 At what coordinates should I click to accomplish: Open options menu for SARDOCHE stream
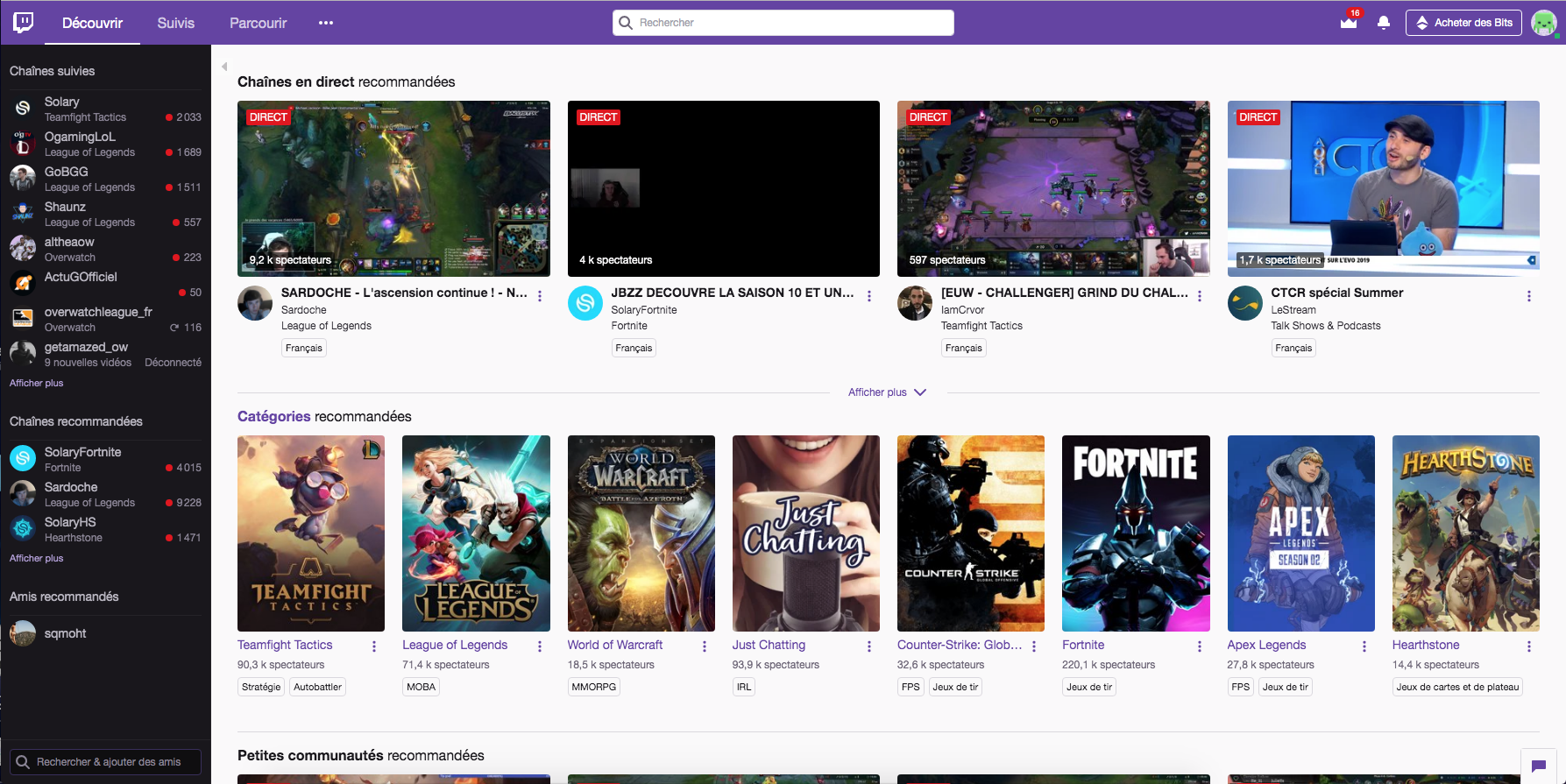pyautogui.click(x=540, y=296)
